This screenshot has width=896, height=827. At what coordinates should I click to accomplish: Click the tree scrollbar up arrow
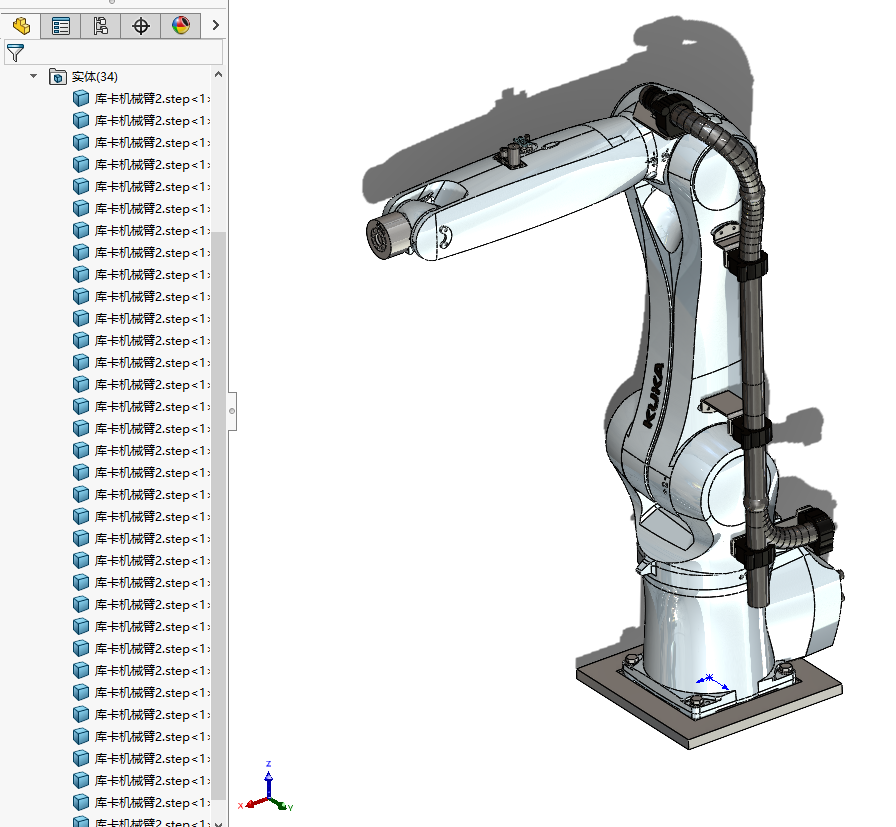click(x=218, y=74)
